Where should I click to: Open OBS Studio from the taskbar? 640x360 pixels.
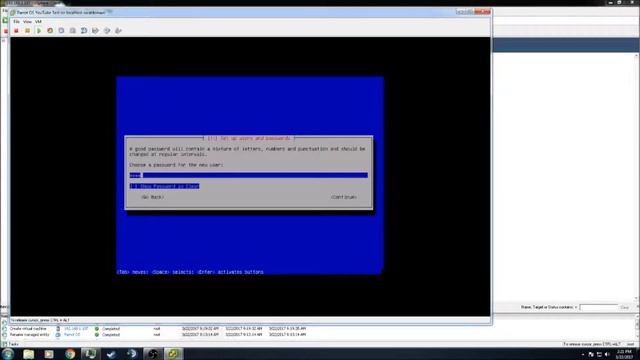click(x=152, y=354)
